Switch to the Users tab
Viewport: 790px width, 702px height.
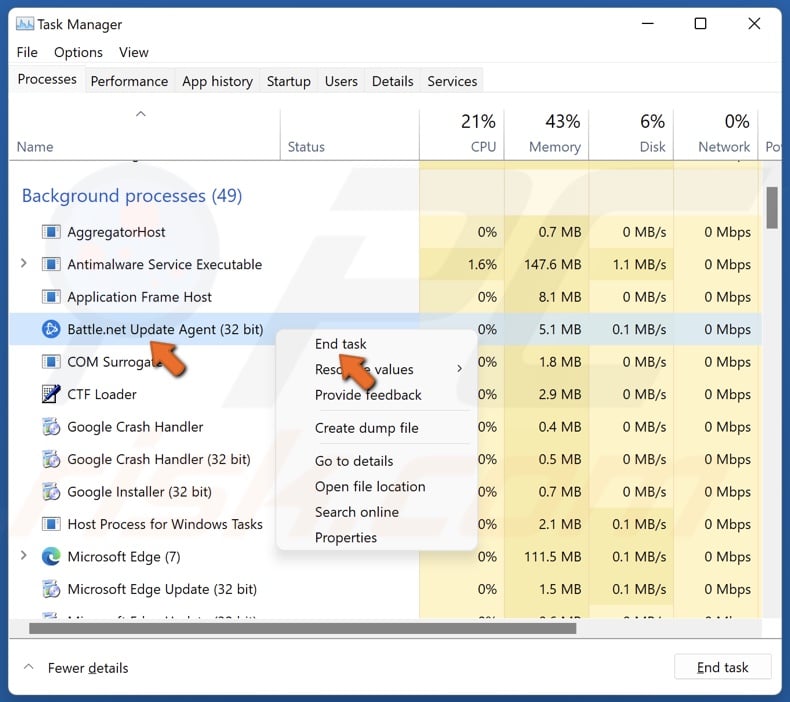pos(341,81)
